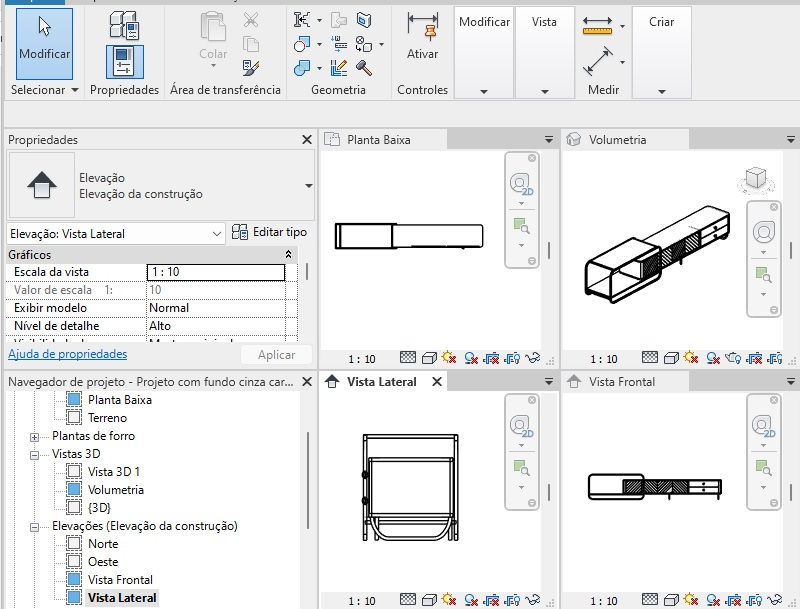Open the Escala da vista dropdown

[x=276, y=272]
